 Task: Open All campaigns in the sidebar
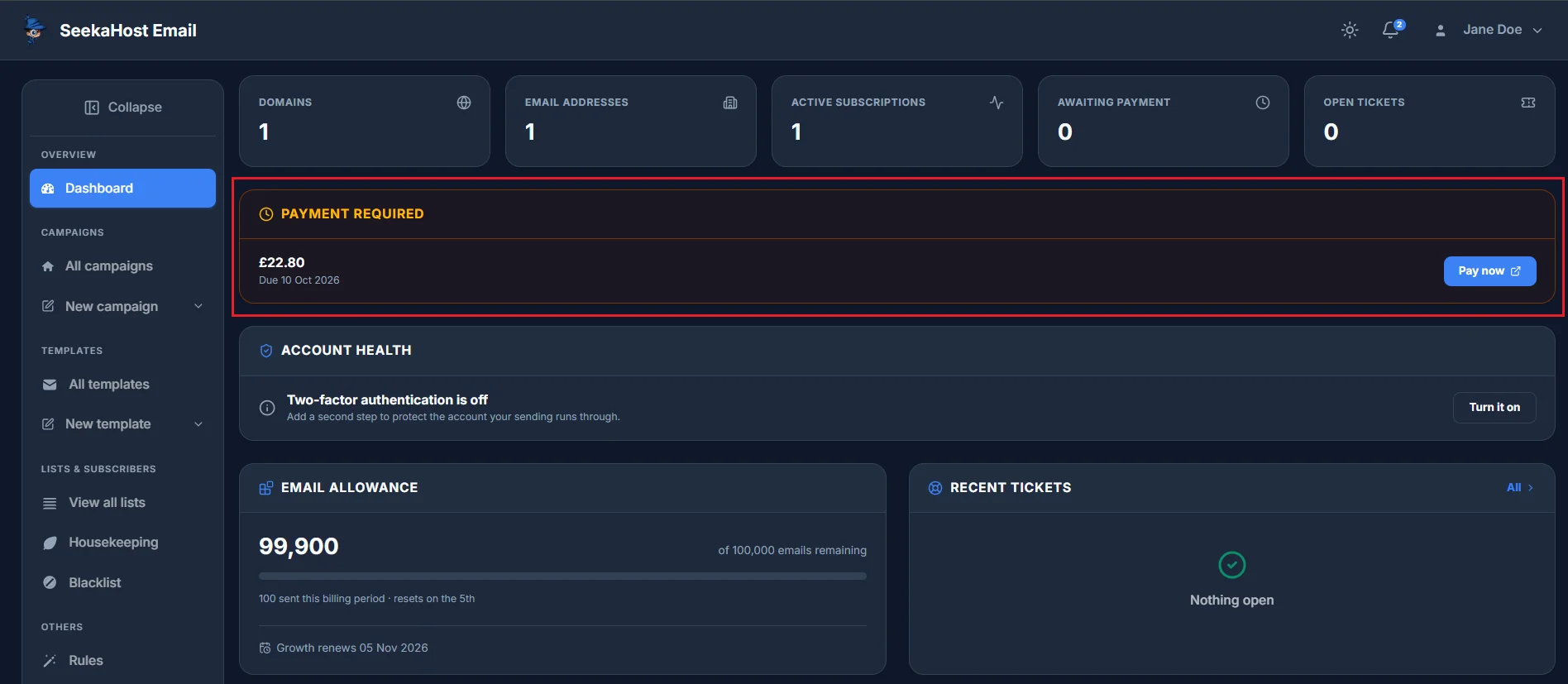122,266
